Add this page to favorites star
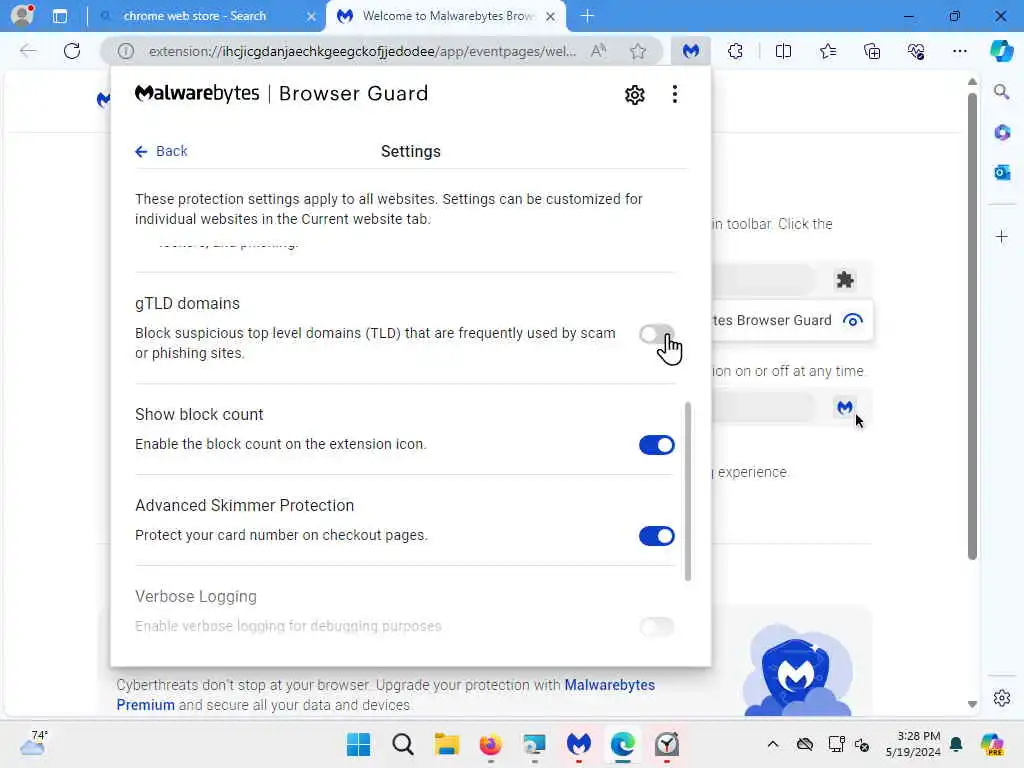The width and height of the screenshot is (1024, 768). (637, 51)
